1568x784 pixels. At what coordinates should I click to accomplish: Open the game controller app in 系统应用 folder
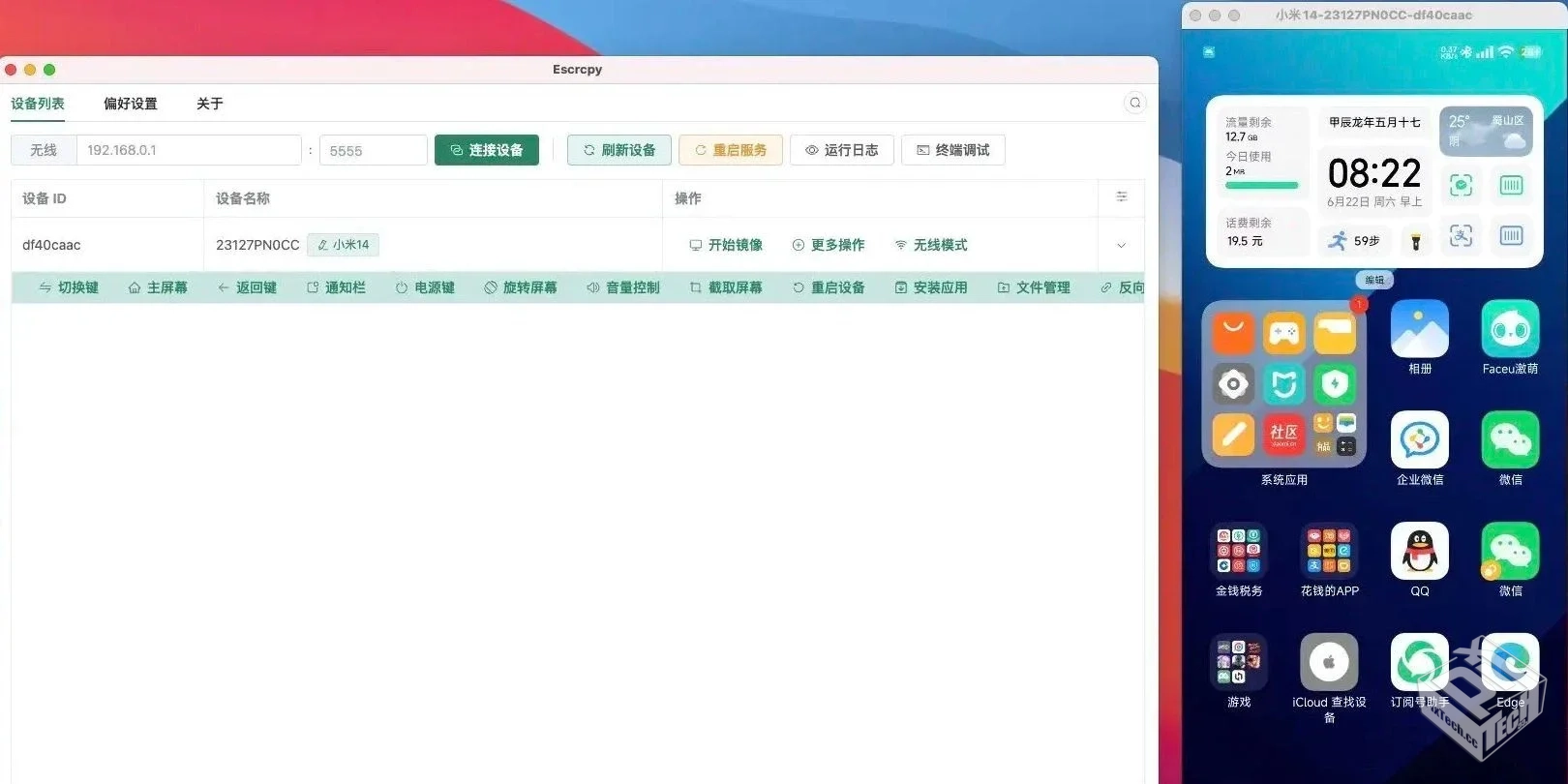point(1284,334)
